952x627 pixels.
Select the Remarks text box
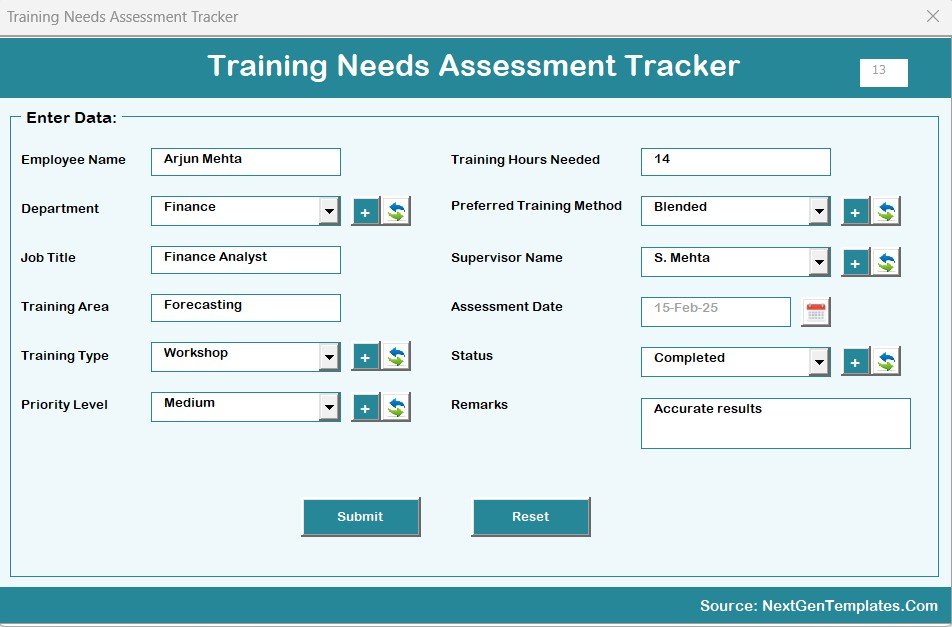tap(775, 423)
